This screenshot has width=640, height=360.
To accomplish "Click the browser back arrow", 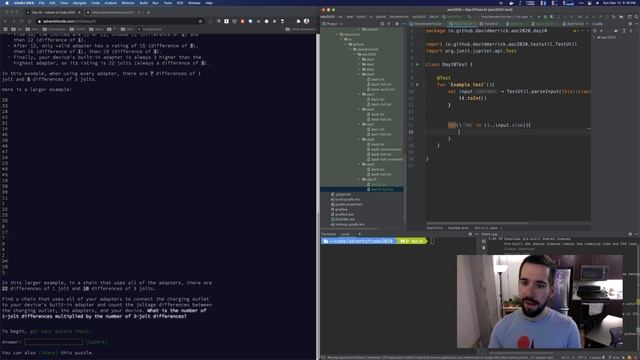I will tap(5, 21).
